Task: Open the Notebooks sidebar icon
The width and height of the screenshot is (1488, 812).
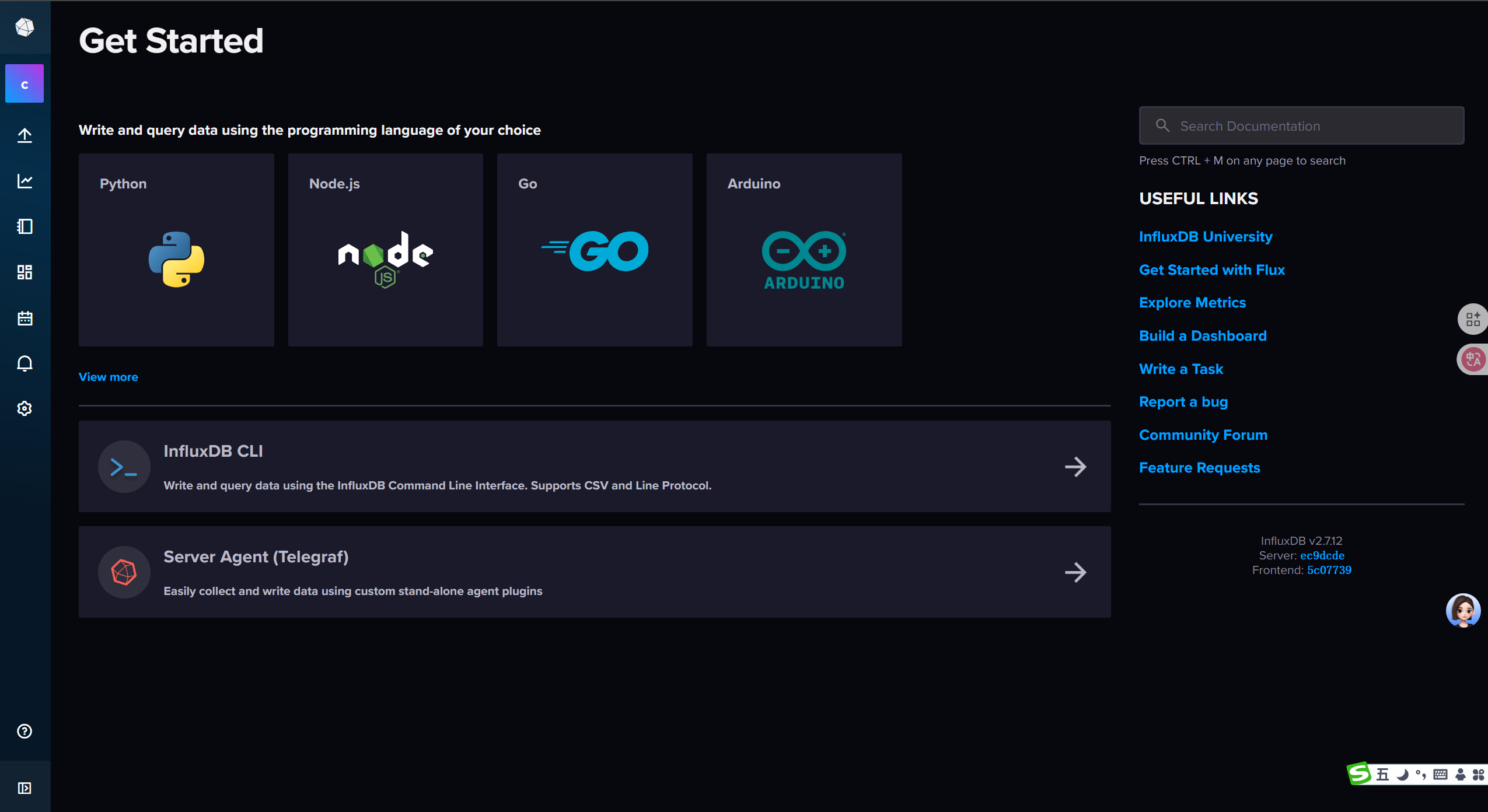Action: coord(25,226)
